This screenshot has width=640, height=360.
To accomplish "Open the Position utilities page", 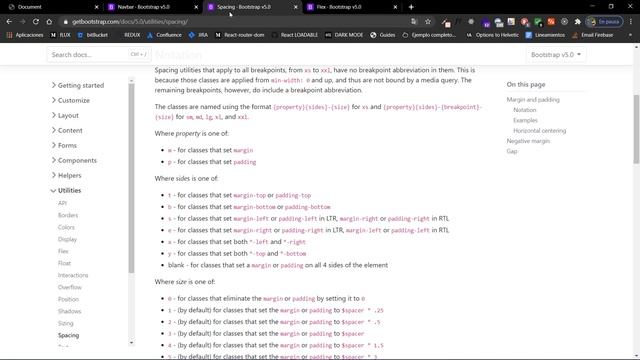I will pos(68,299).
